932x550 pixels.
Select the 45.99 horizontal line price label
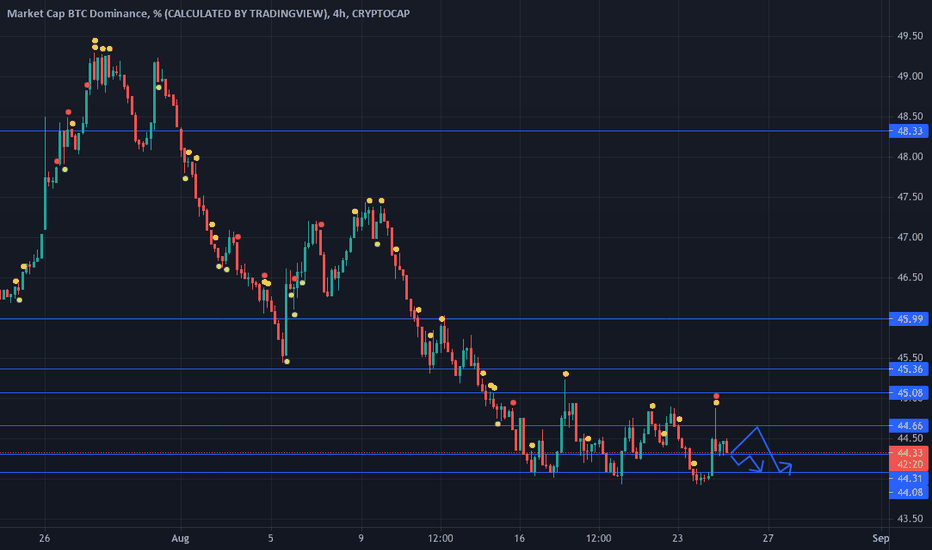click(908, 319)
